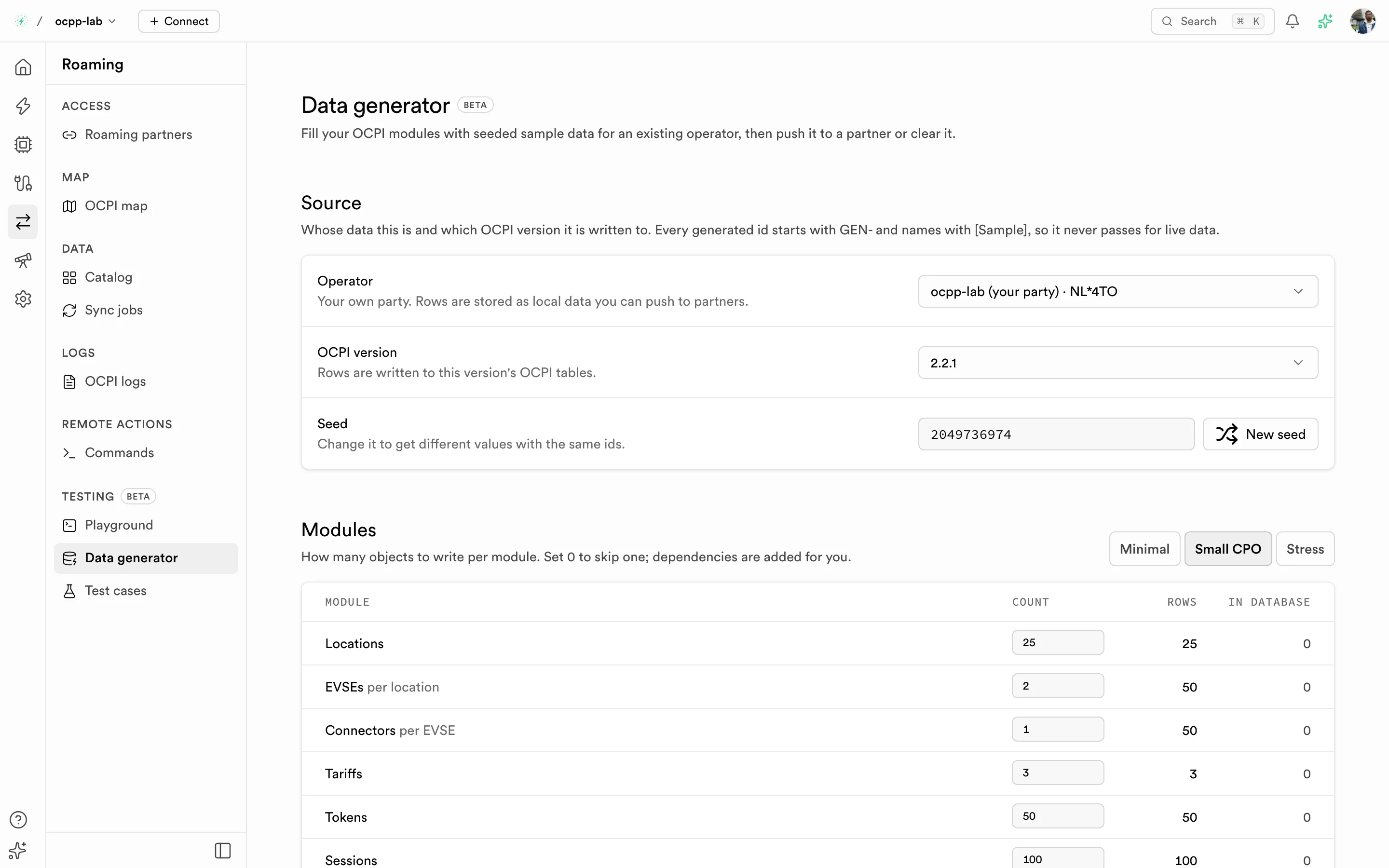Viewport: 1389px width, 868px height.
Task: Click the sparkle icon at the bottom of the rail
Action: [18, 850]
